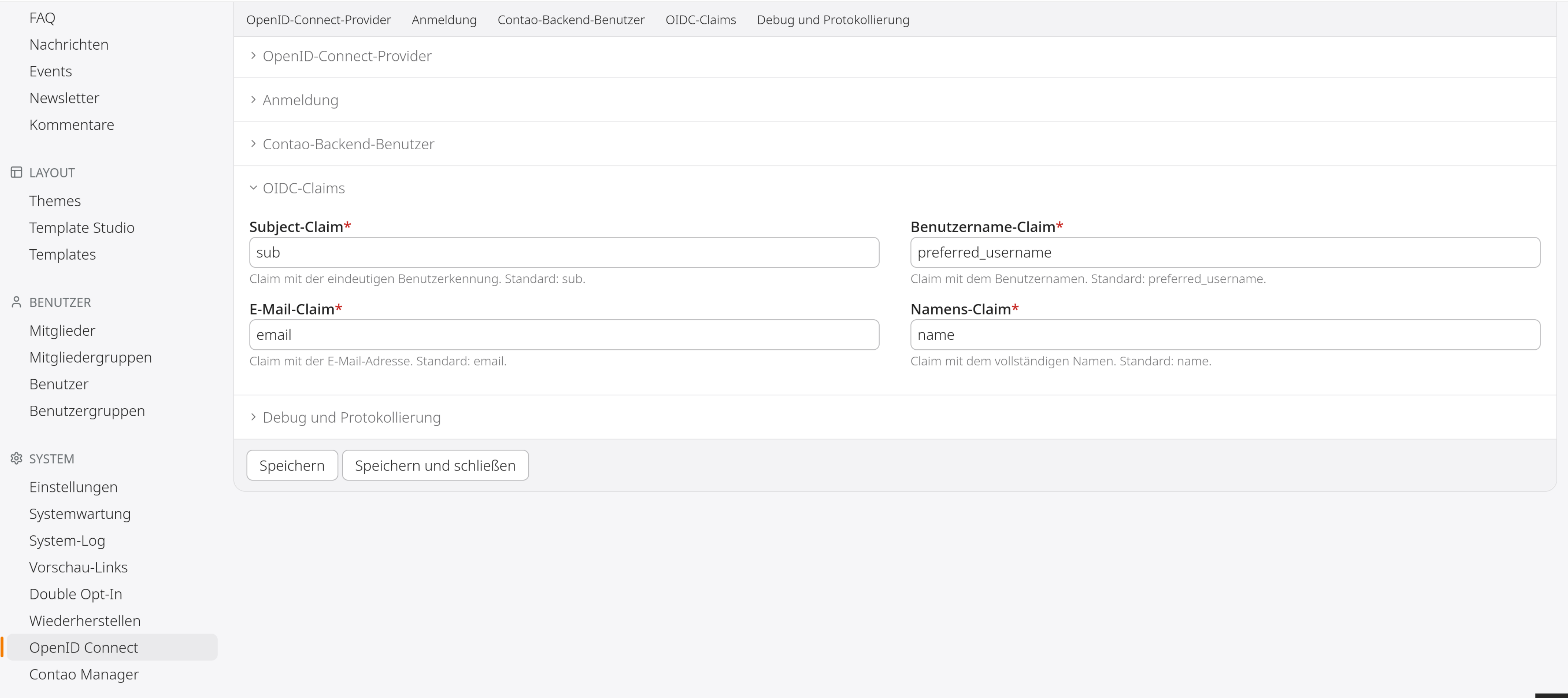1568x698 pixels.
Task: Open Kommentare in the sidebar
Action: tap(72, 125)
